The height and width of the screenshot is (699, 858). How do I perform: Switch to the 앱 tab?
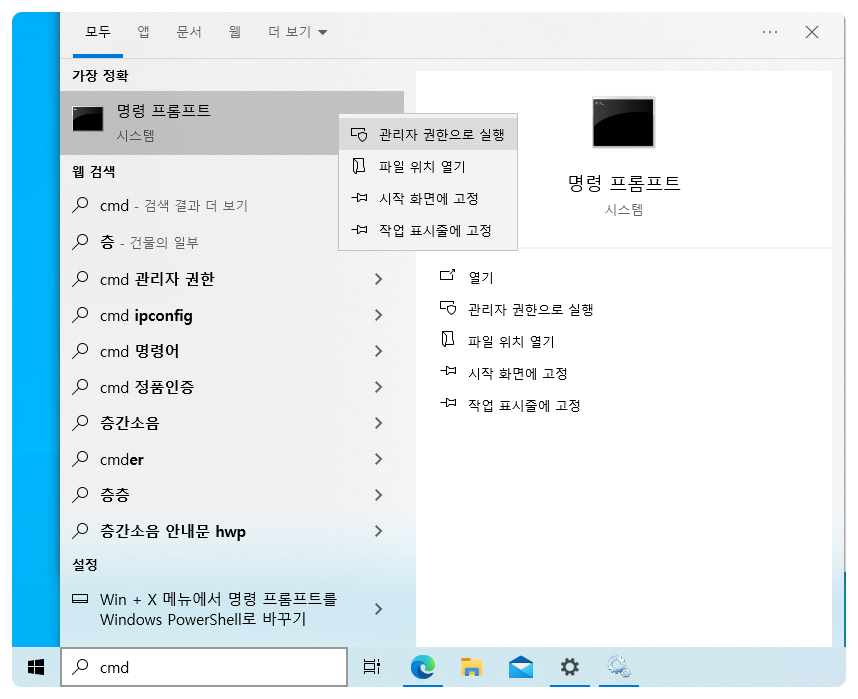143,32
